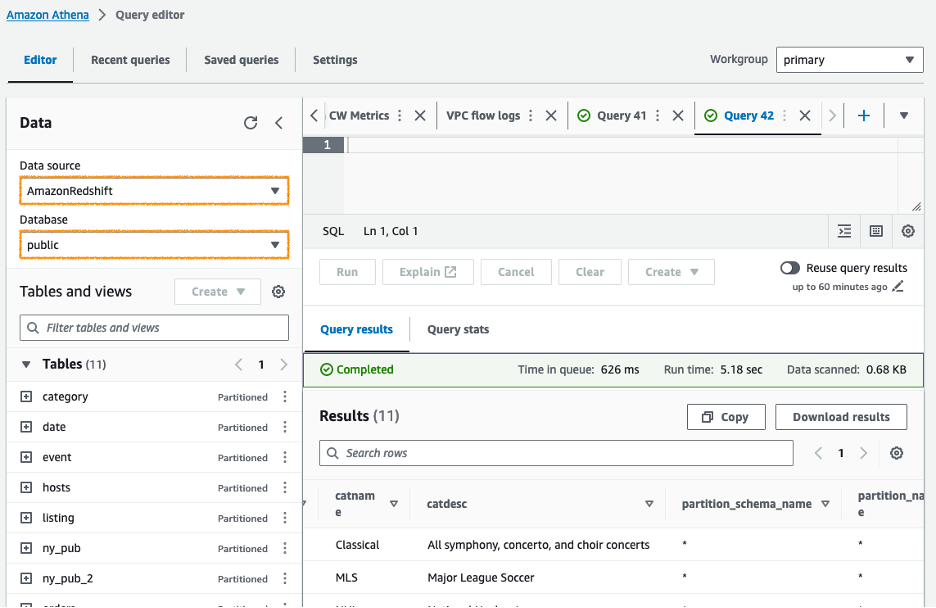936x608 pixels.
Task: Go to previous results page
Action: 818,453
